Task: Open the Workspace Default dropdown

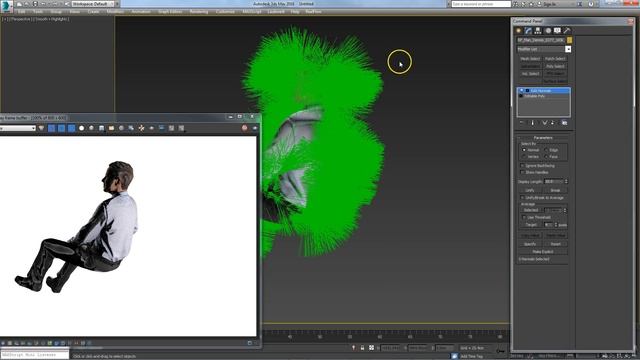Action: coord(93,4)
